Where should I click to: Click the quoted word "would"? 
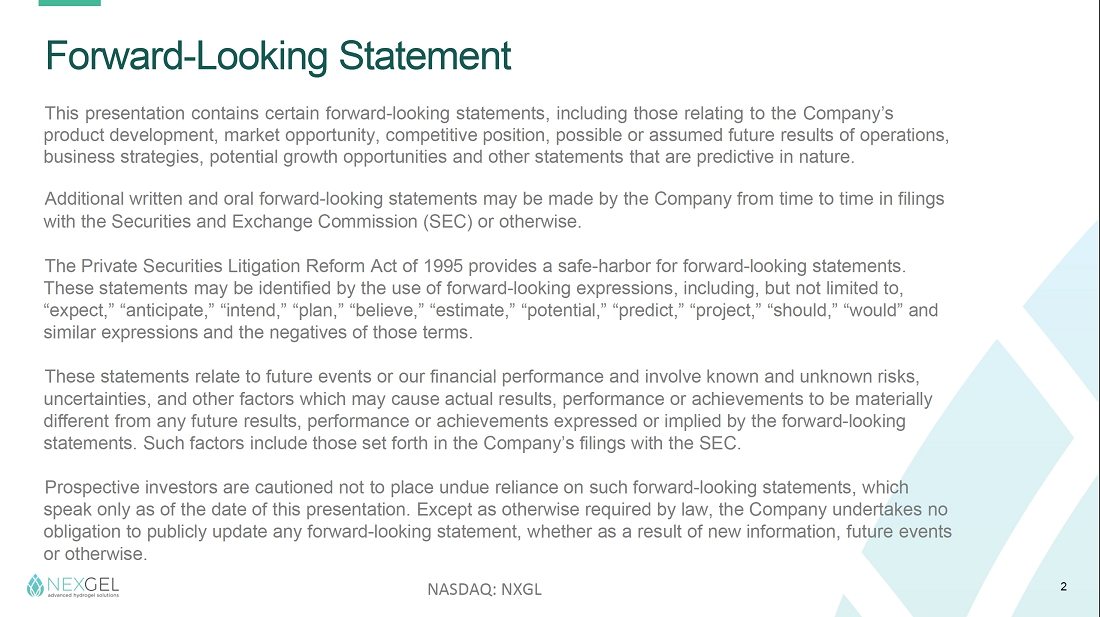[875, 310]
